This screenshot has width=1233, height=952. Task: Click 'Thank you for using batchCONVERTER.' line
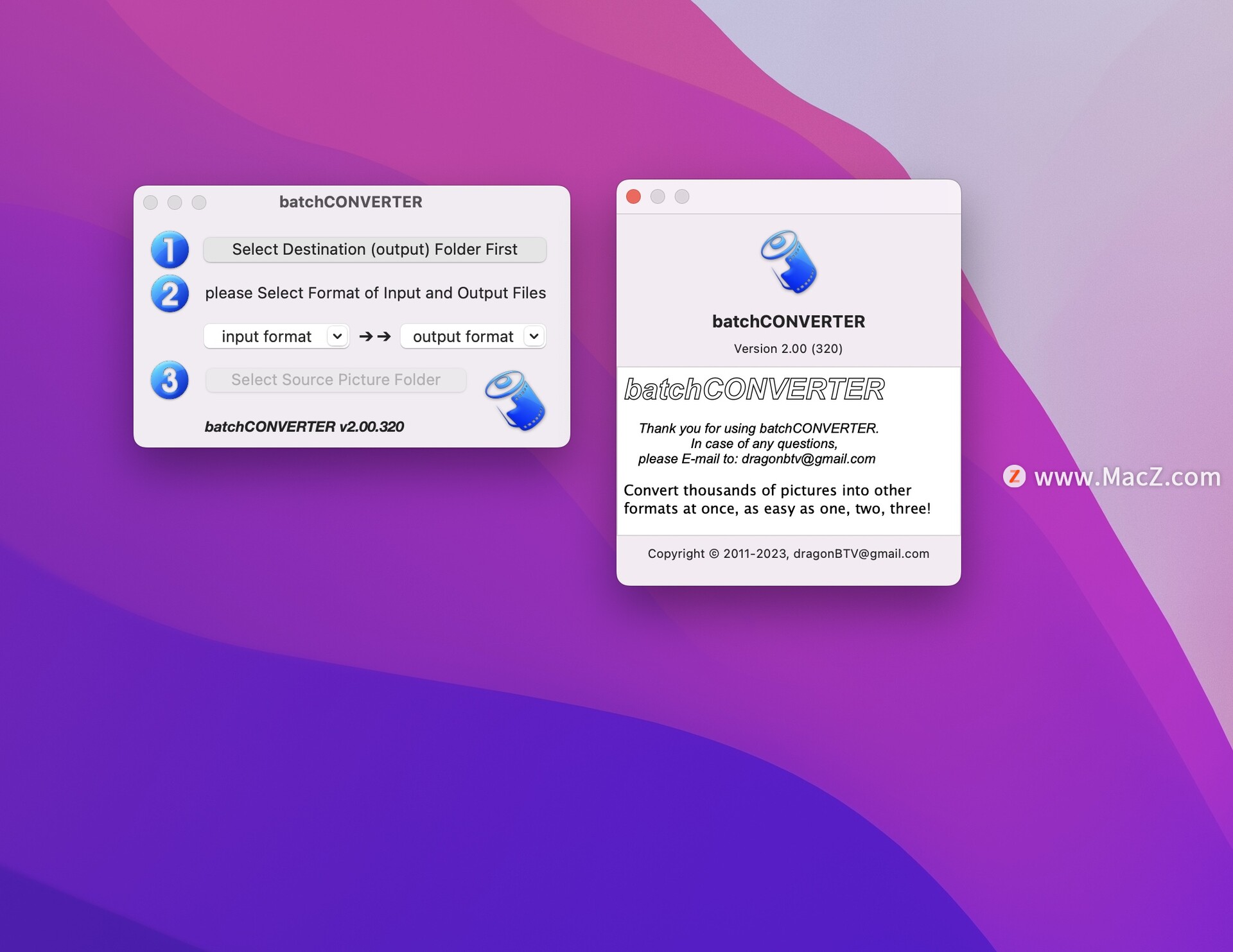point(758,428)
